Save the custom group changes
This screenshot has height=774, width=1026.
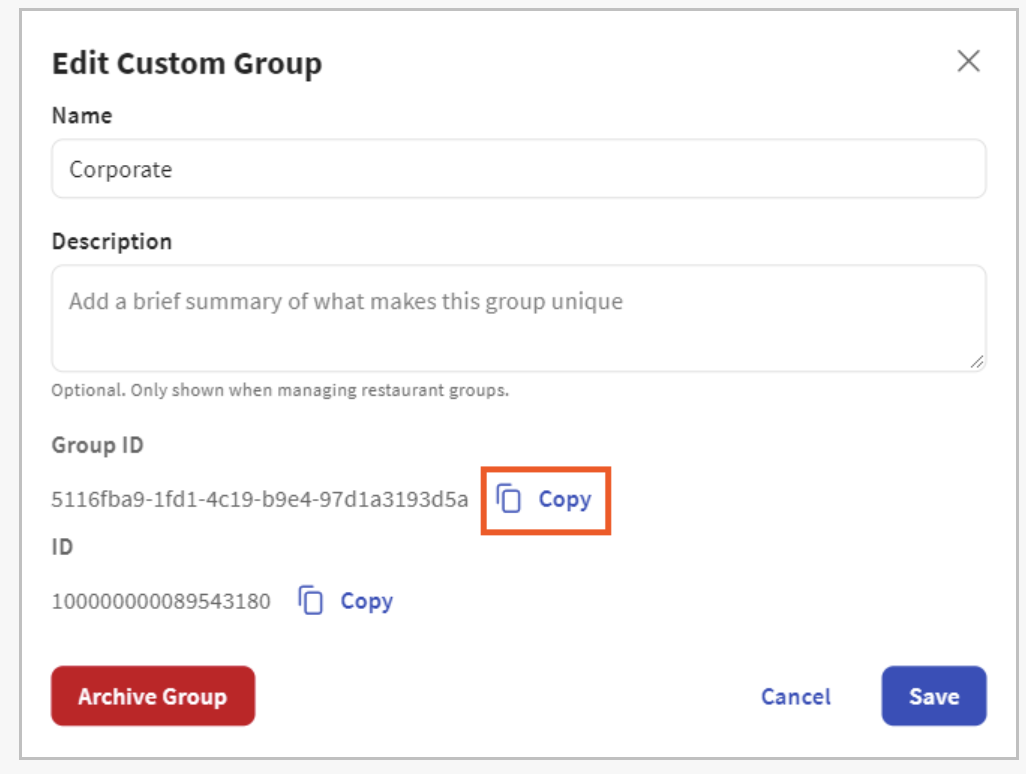coord(933,696)
